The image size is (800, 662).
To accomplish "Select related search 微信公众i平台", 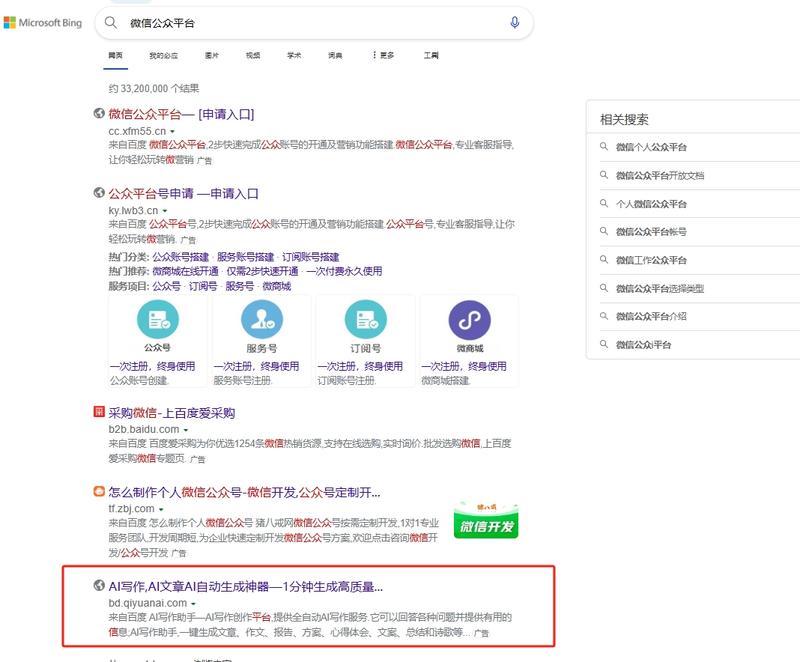I will 643,345.
